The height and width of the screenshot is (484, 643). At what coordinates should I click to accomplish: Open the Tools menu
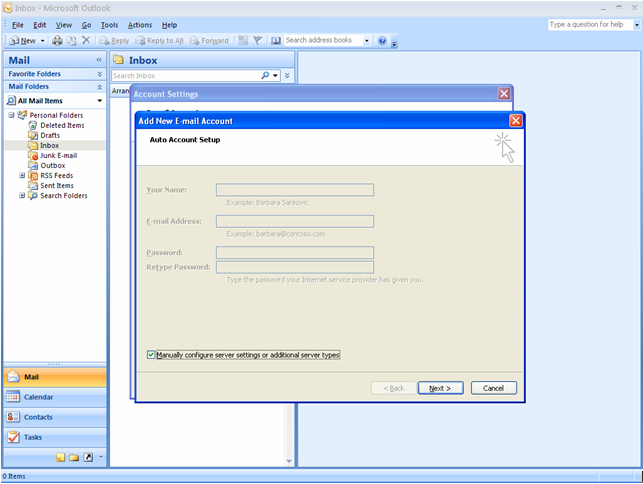click(x=109, y=24)
